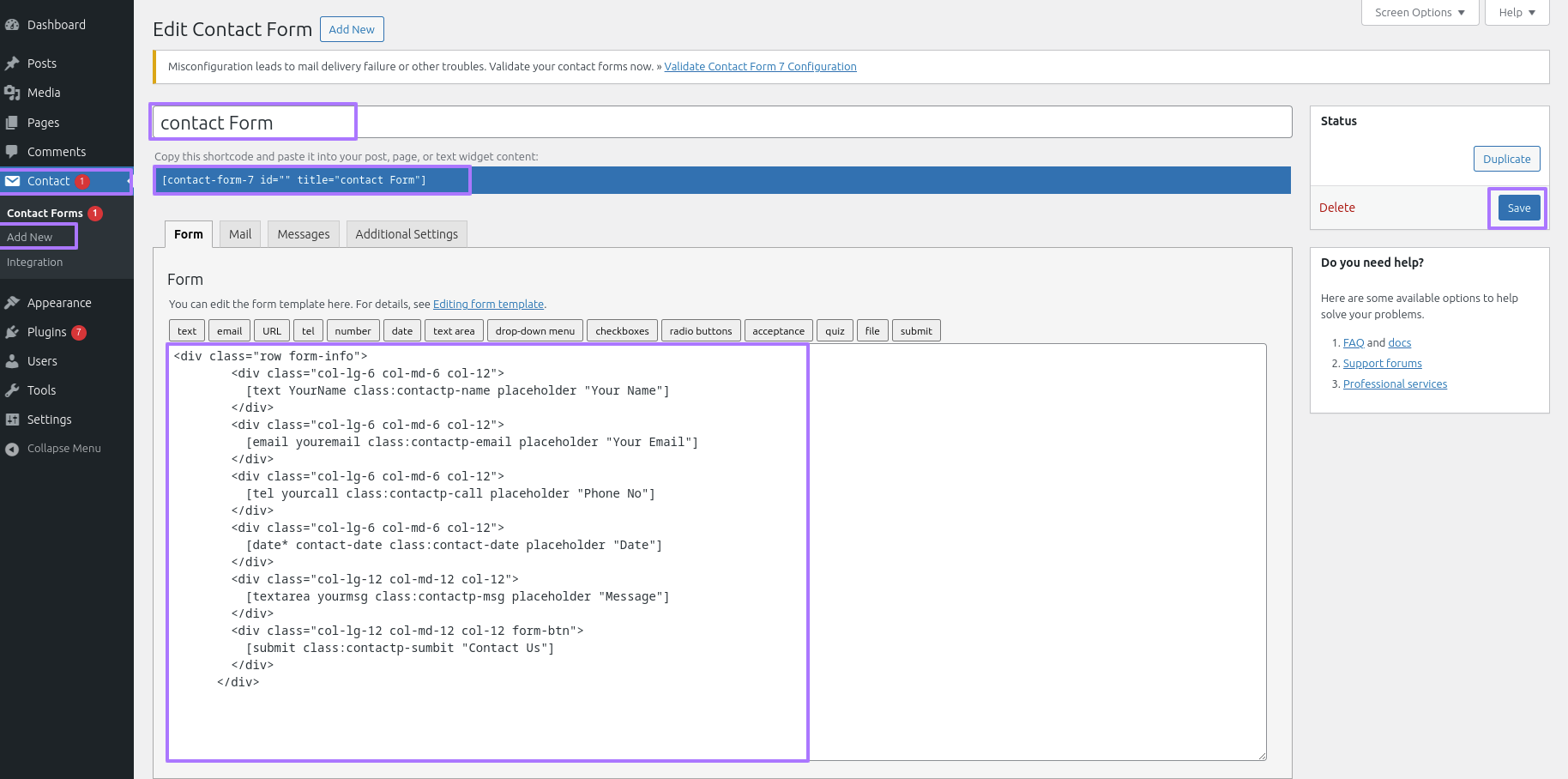Insert a text tag

click(x=187, y=331)
